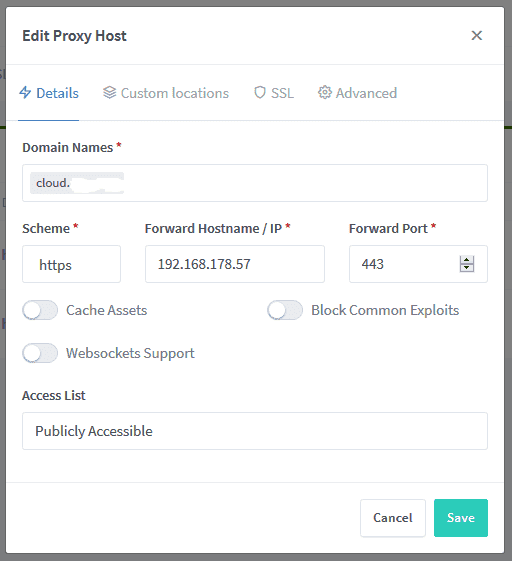Open the SSL tab
This screenshot has width=512, height=561.
(x=274, y=93)
